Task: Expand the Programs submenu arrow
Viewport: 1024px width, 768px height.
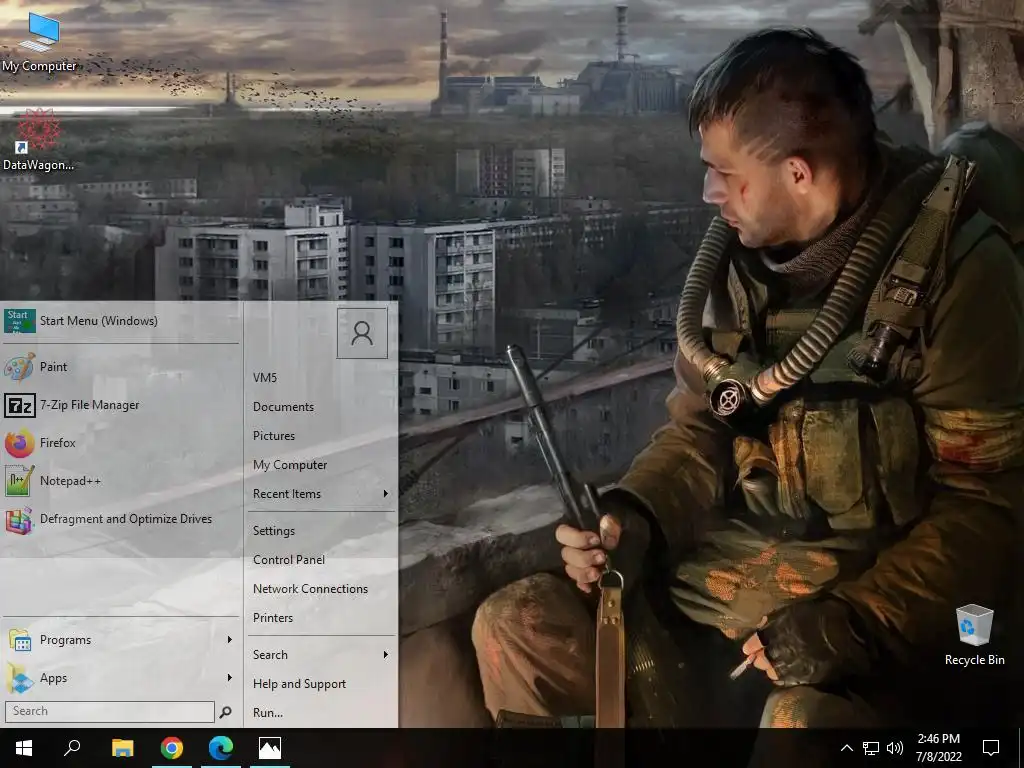Action: (229, 640)
